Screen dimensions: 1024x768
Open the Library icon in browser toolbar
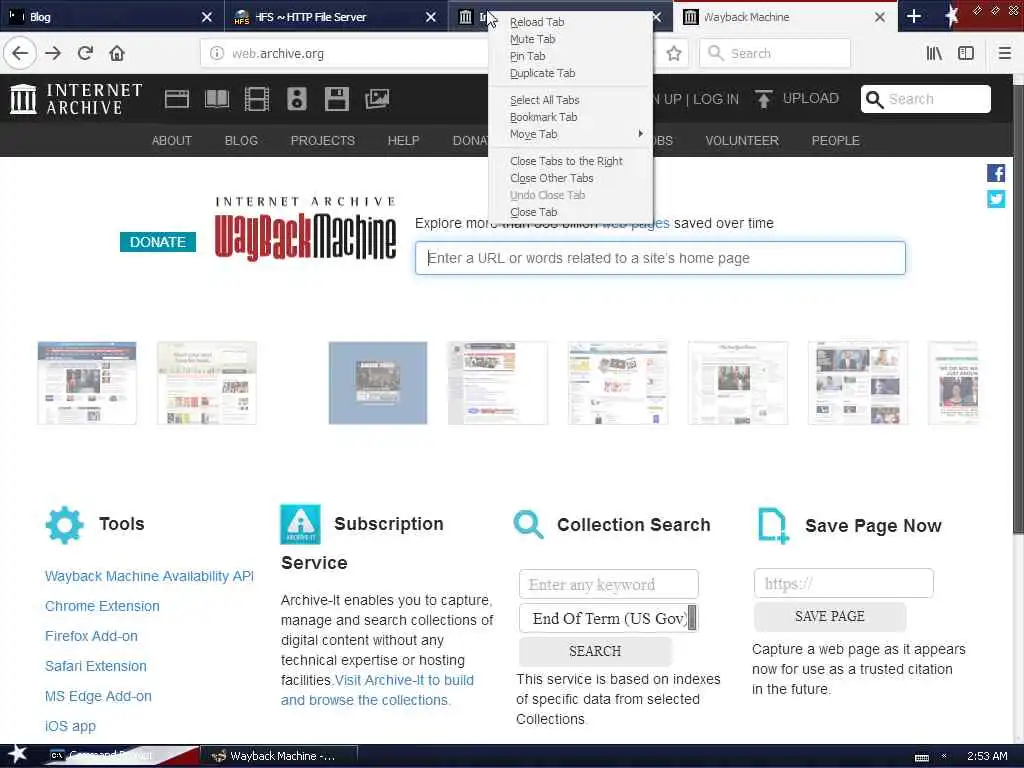click(x=934, y=54)
